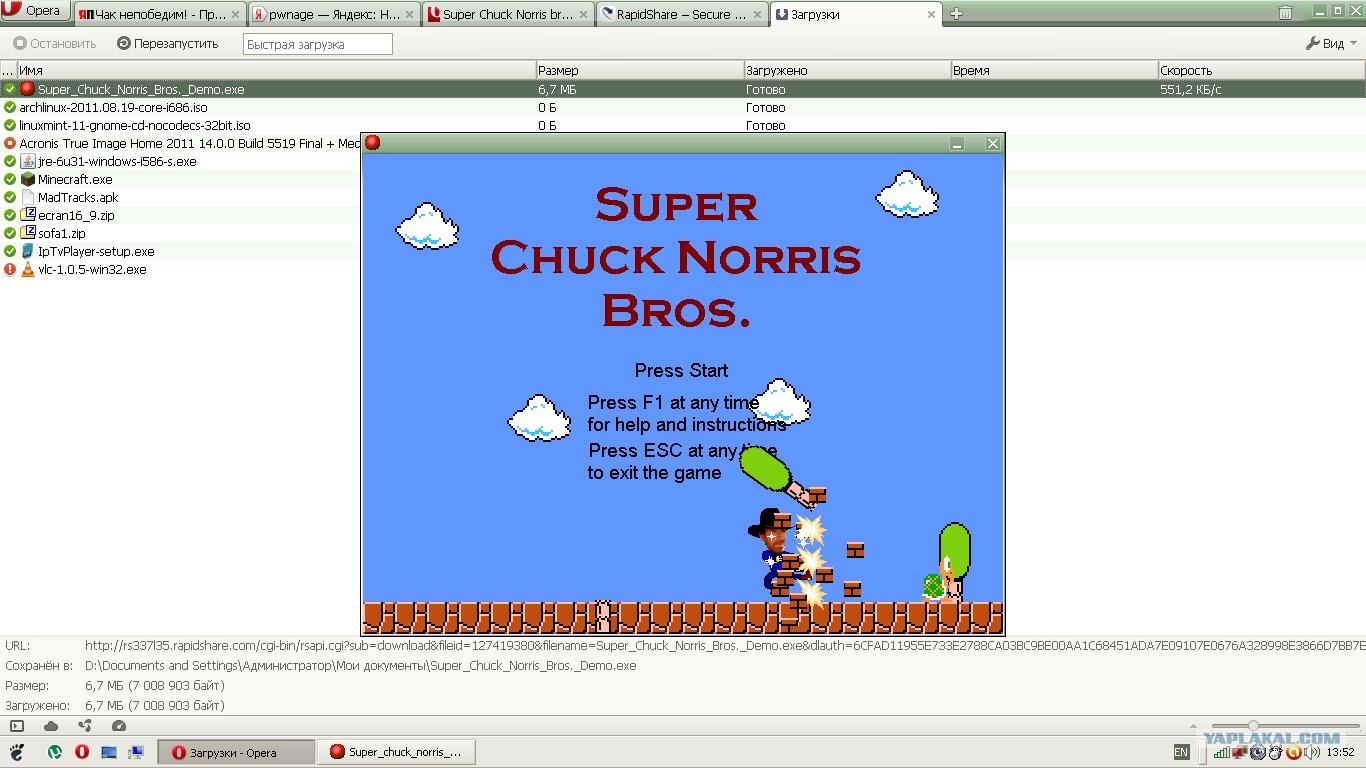Click the VLC cone icon
The image size is (1366, 768).
[28, 269]
